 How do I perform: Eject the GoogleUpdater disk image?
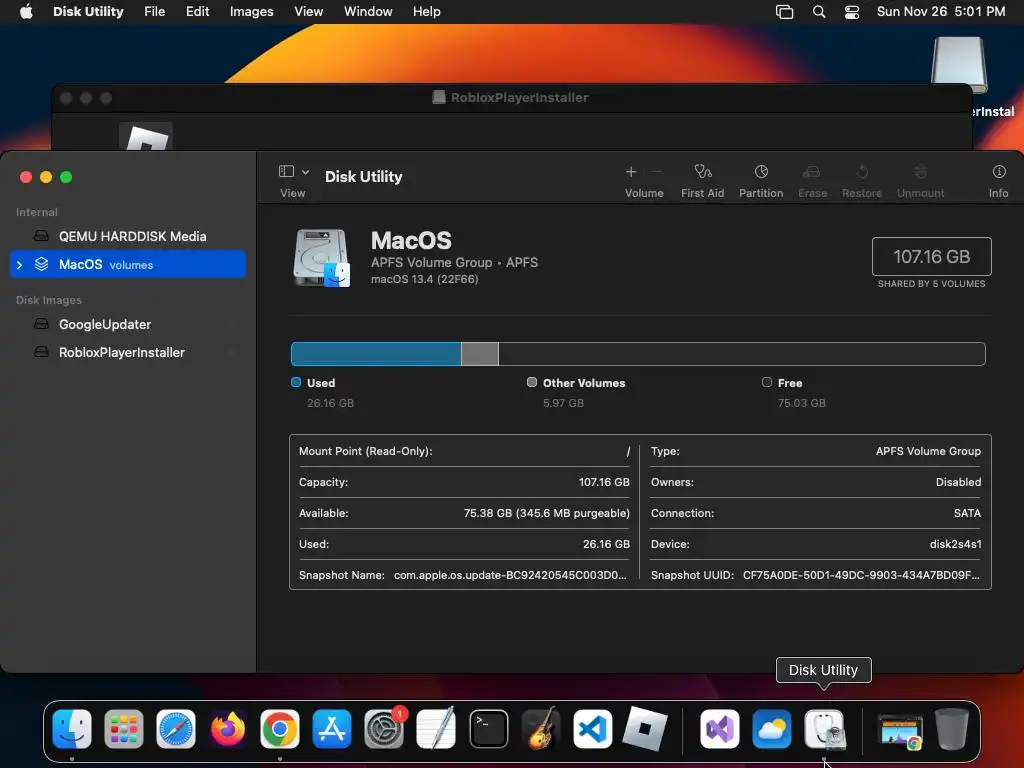point(232,325)
